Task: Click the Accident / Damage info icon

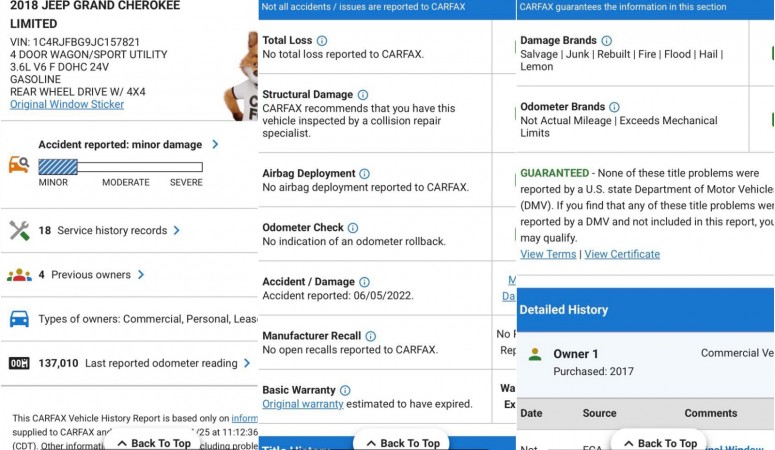Action: click(364, 282)
